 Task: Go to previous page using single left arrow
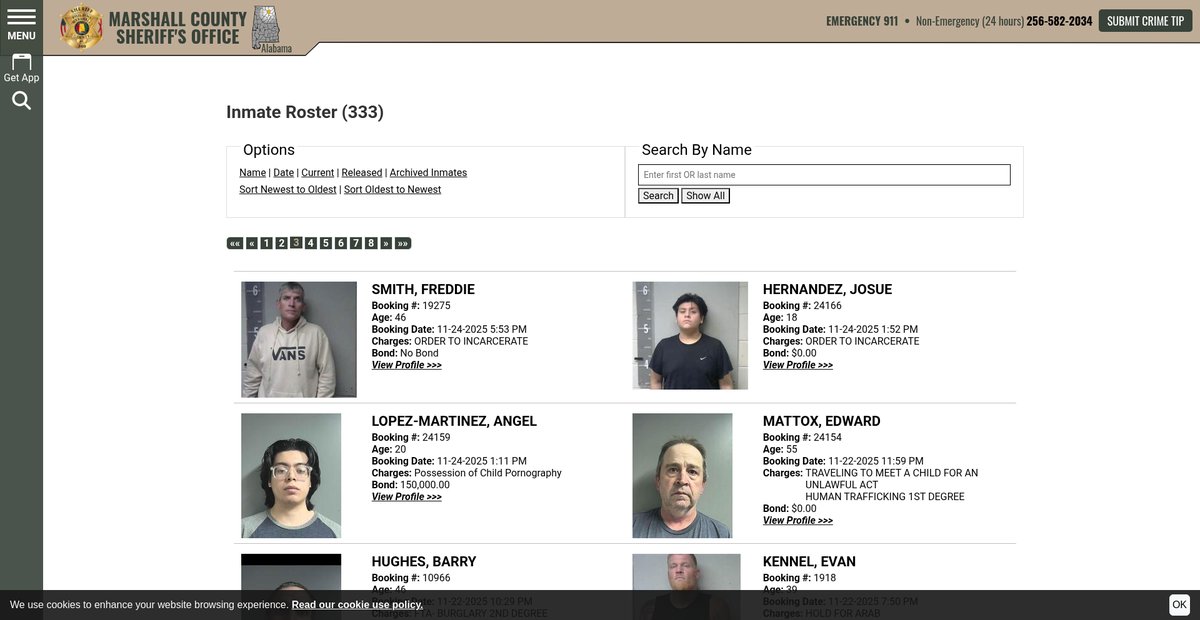point(252,243)
